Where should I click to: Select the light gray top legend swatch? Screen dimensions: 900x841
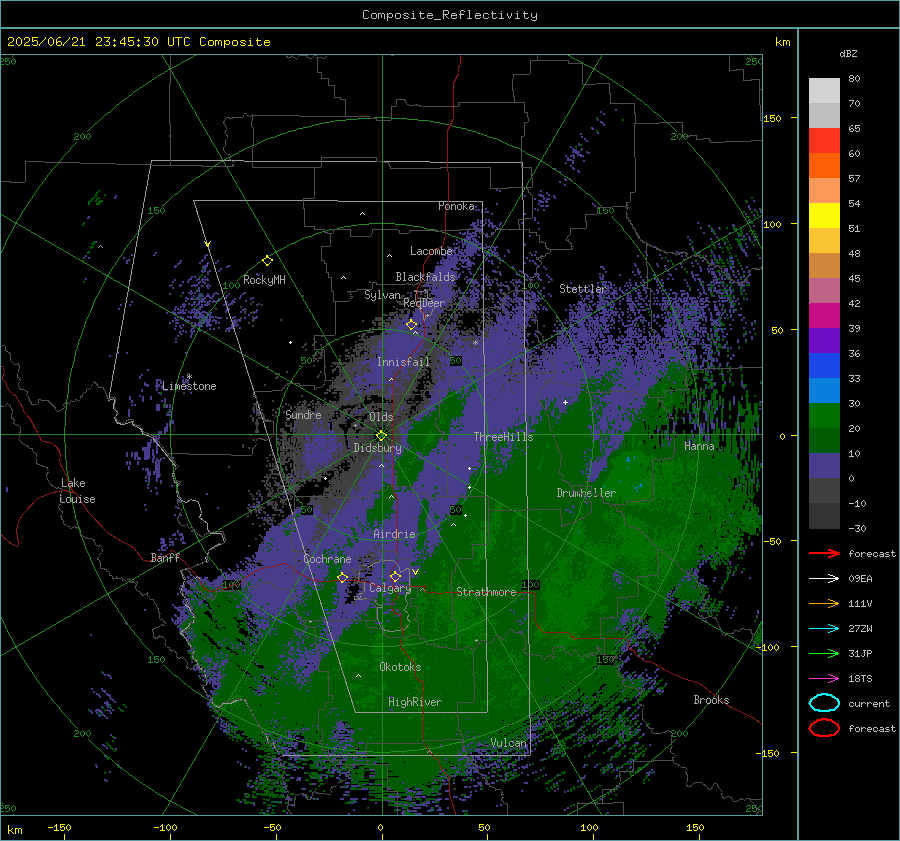[x=824, y=91]
